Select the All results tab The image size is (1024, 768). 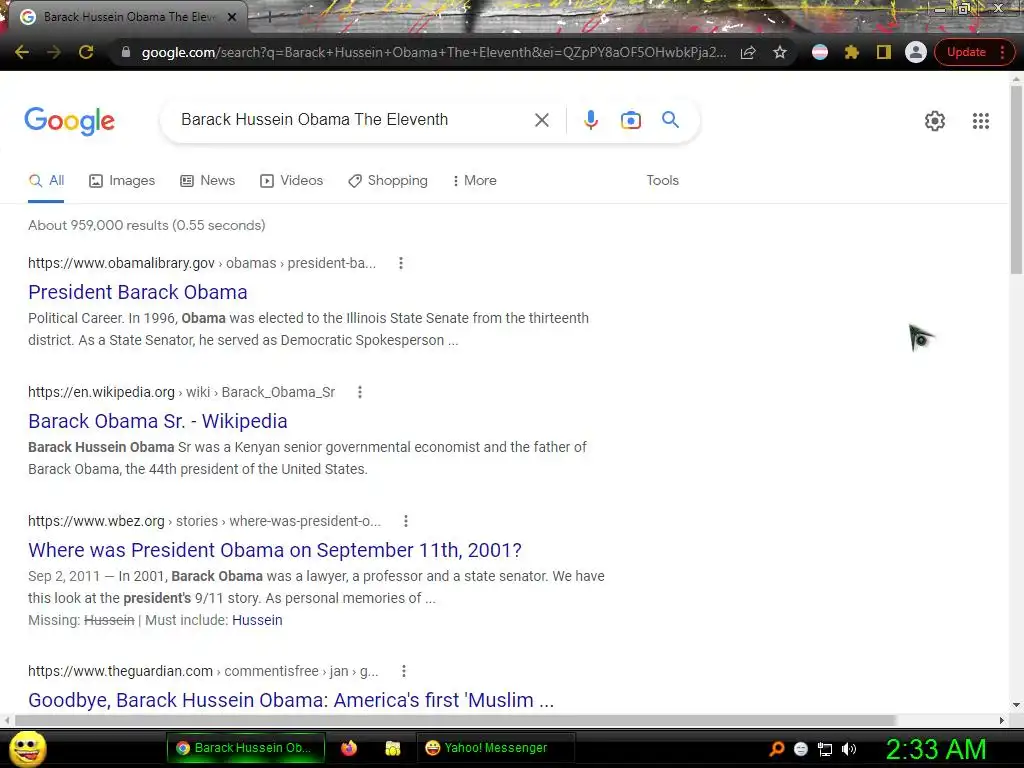click(46, 180)
